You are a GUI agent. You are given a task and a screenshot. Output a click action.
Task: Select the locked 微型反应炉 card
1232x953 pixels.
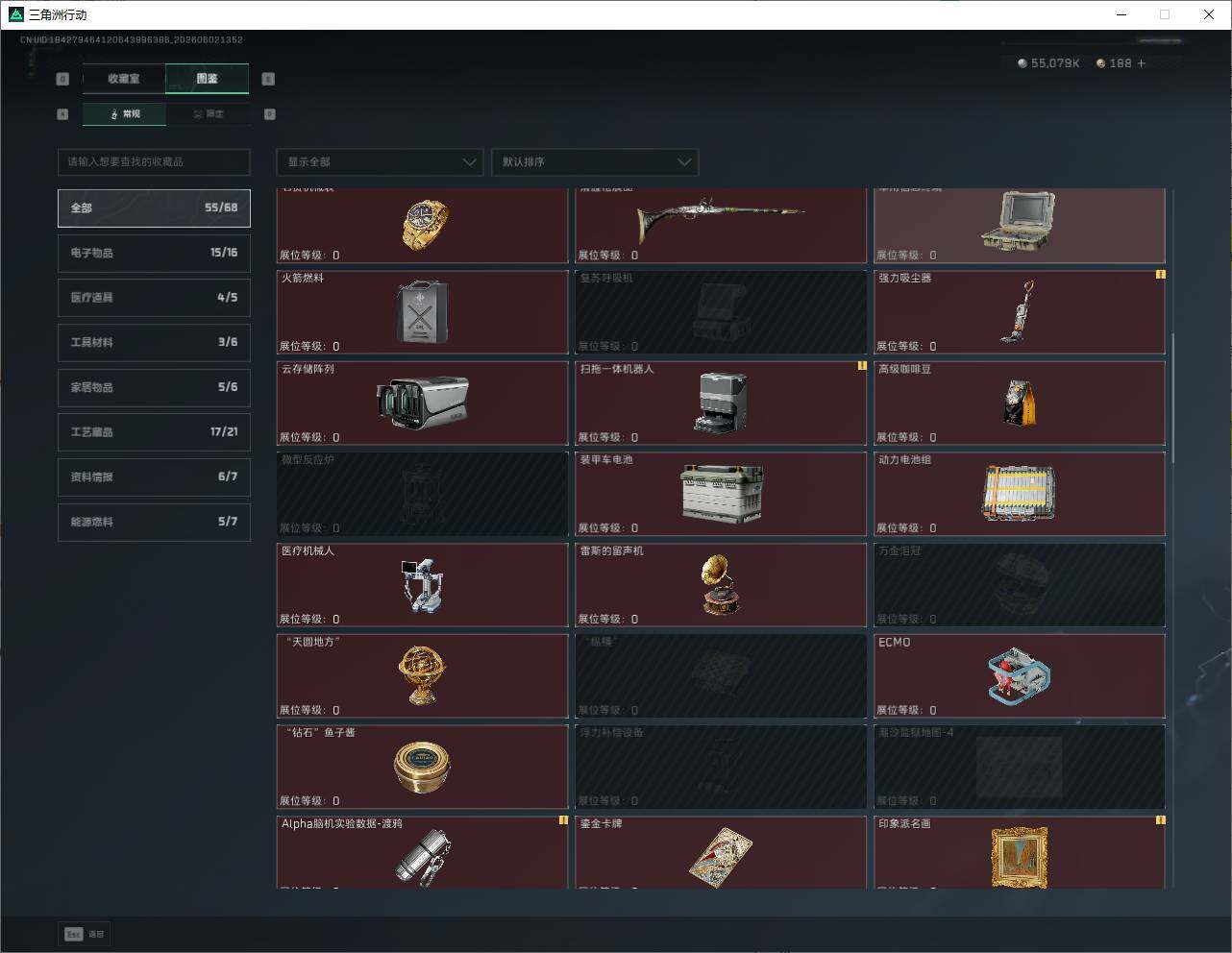click(423, 494)
